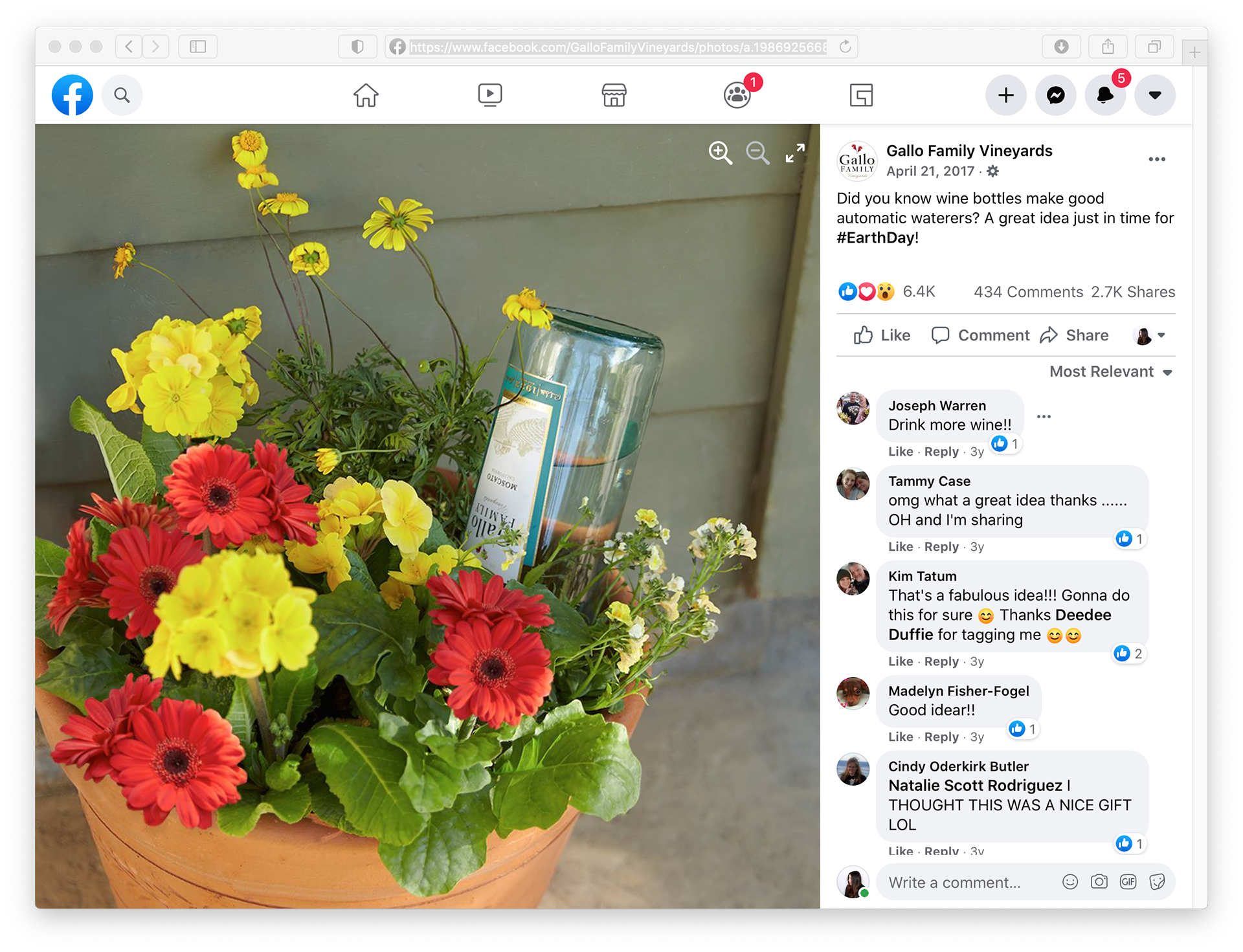Click the April 21, 2017 post date

930,172
